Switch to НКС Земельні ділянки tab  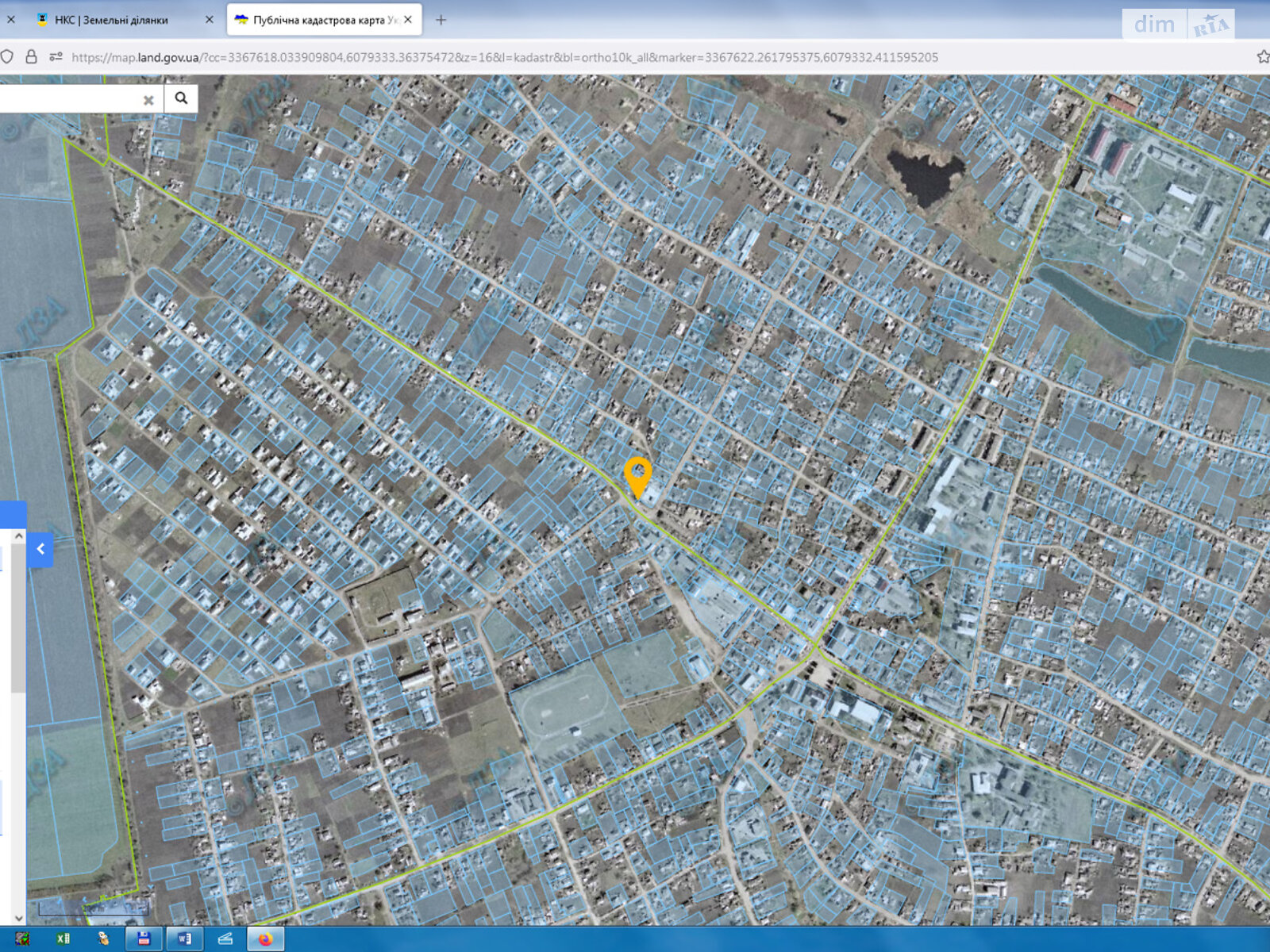click(111, 20)
